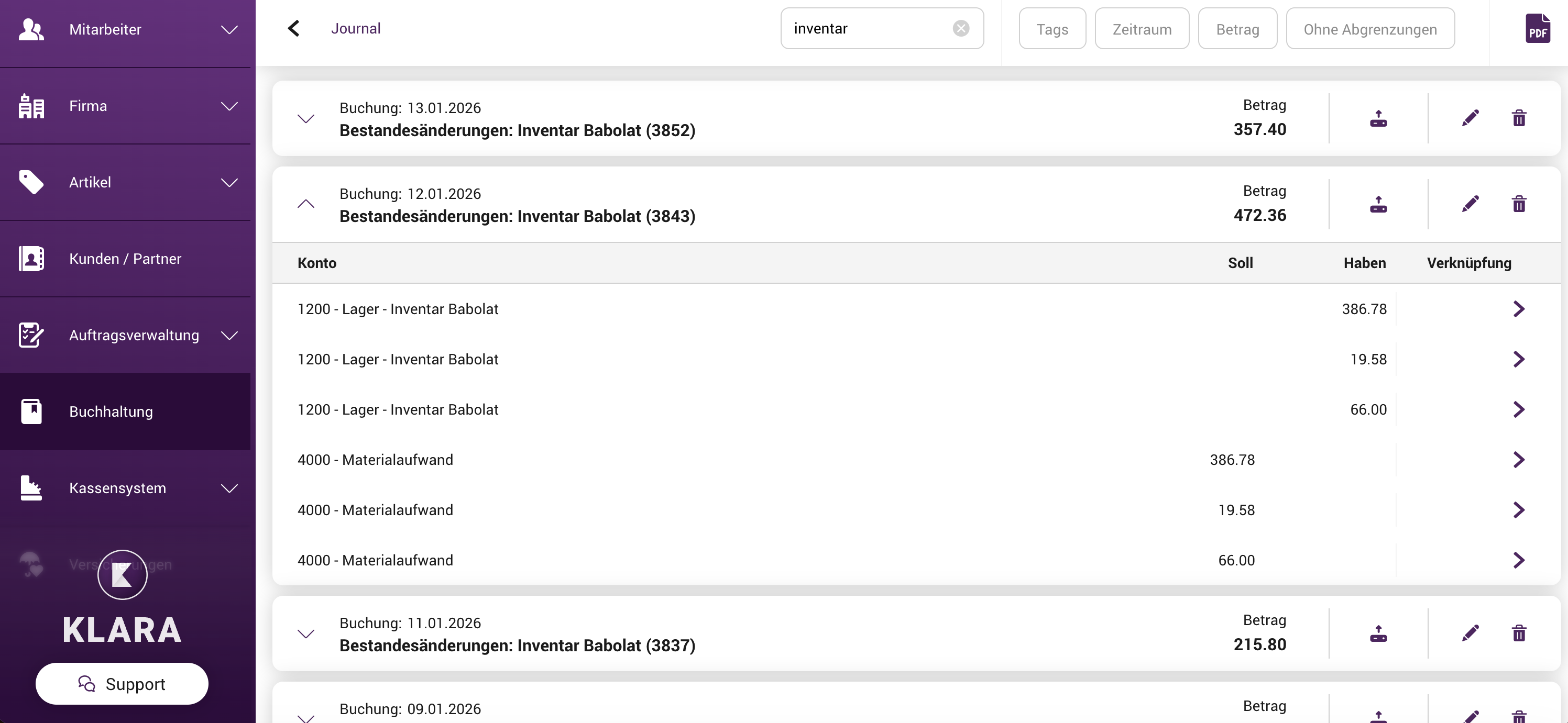Open Kunden / Partner in sidebar

pyautogui.click(x=125, y=259)
